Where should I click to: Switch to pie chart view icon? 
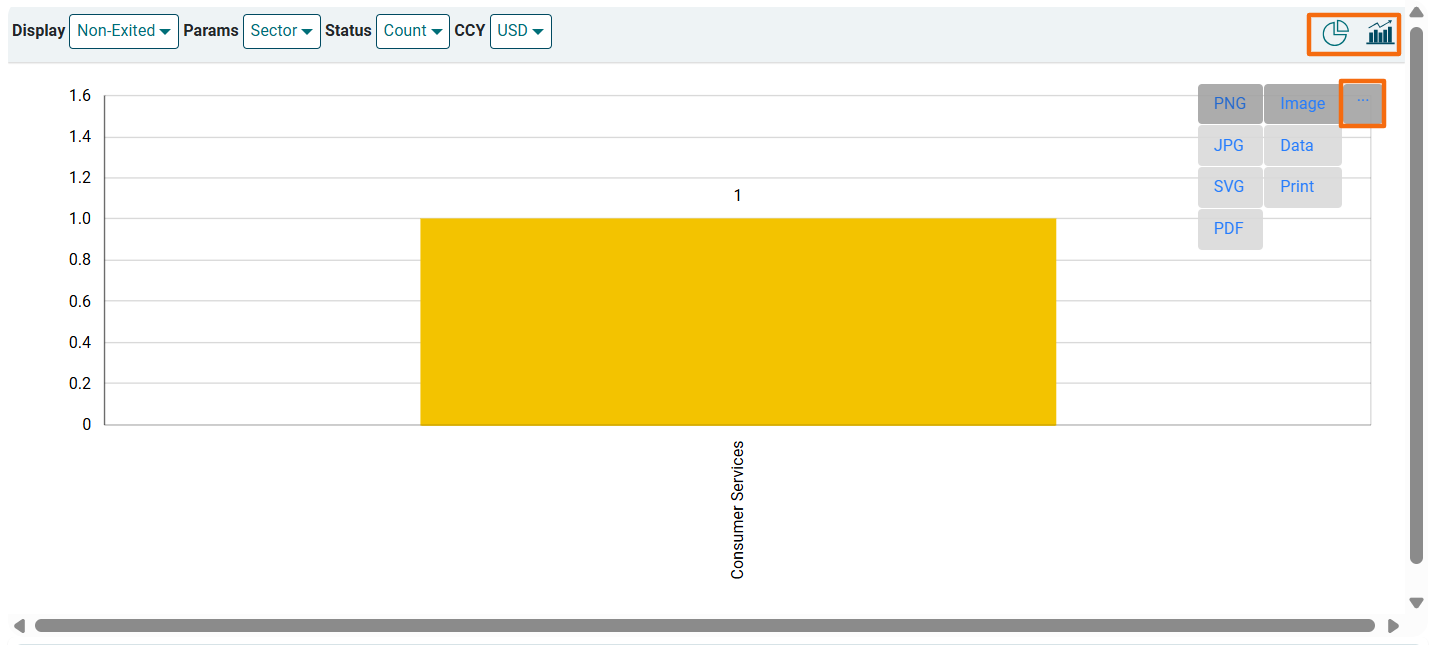[x=1335, y=33]
